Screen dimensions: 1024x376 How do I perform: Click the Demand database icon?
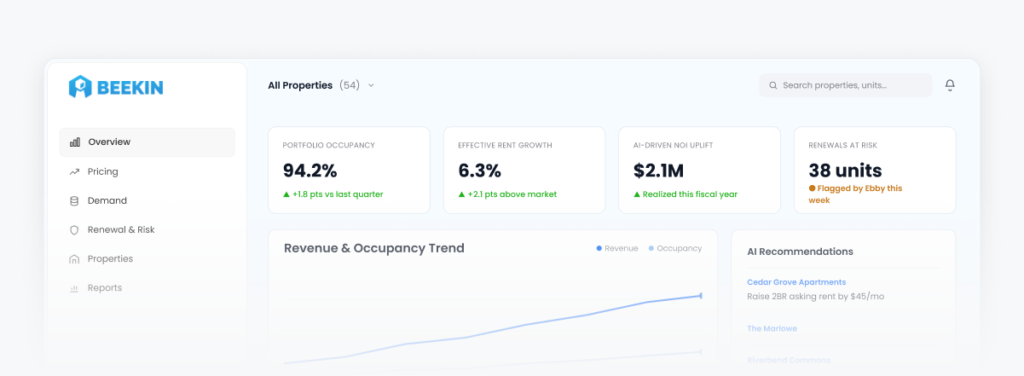tap(74, 201)
